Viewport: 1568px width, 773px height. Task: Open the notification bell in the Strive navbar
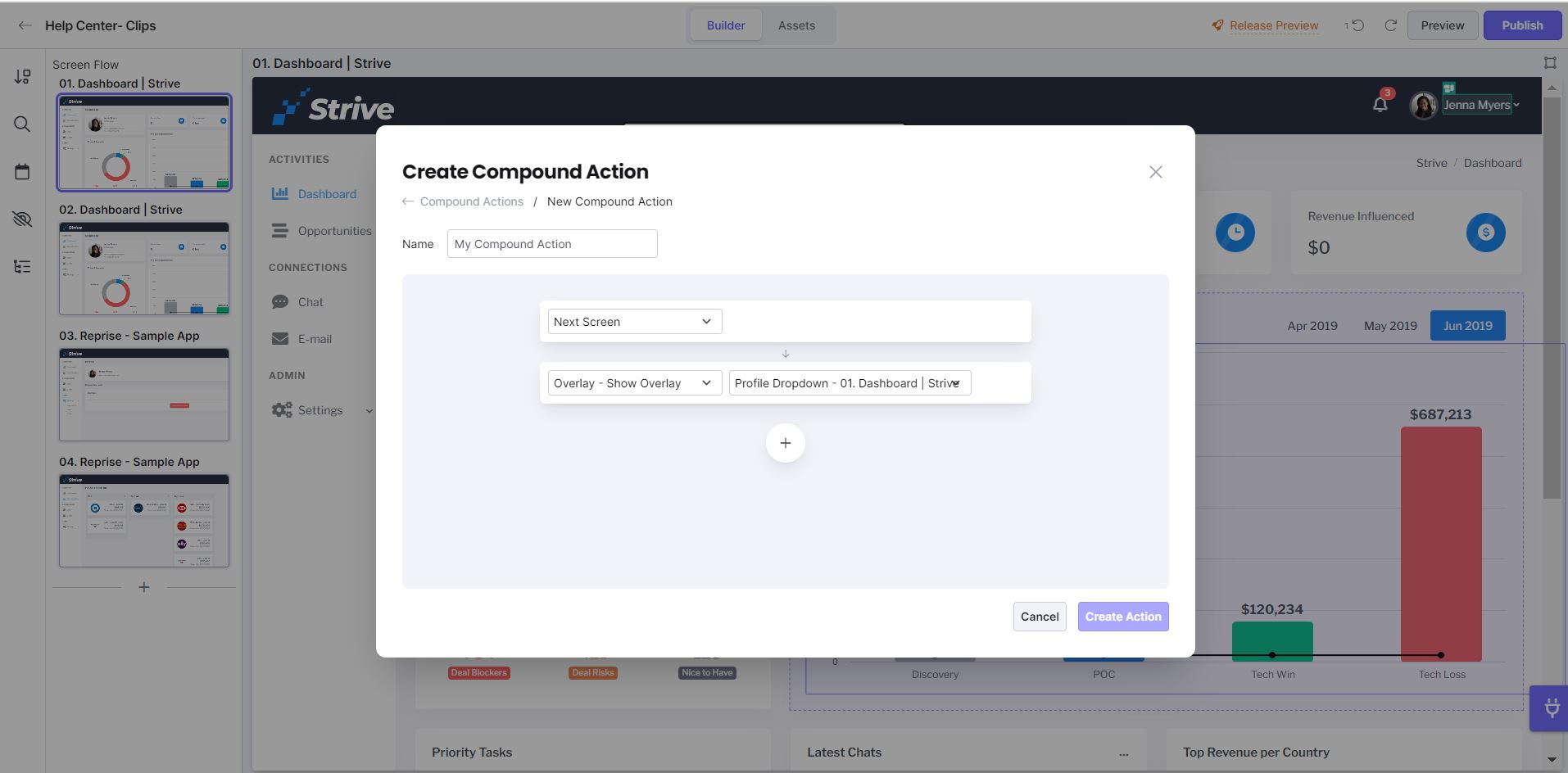1382,105
